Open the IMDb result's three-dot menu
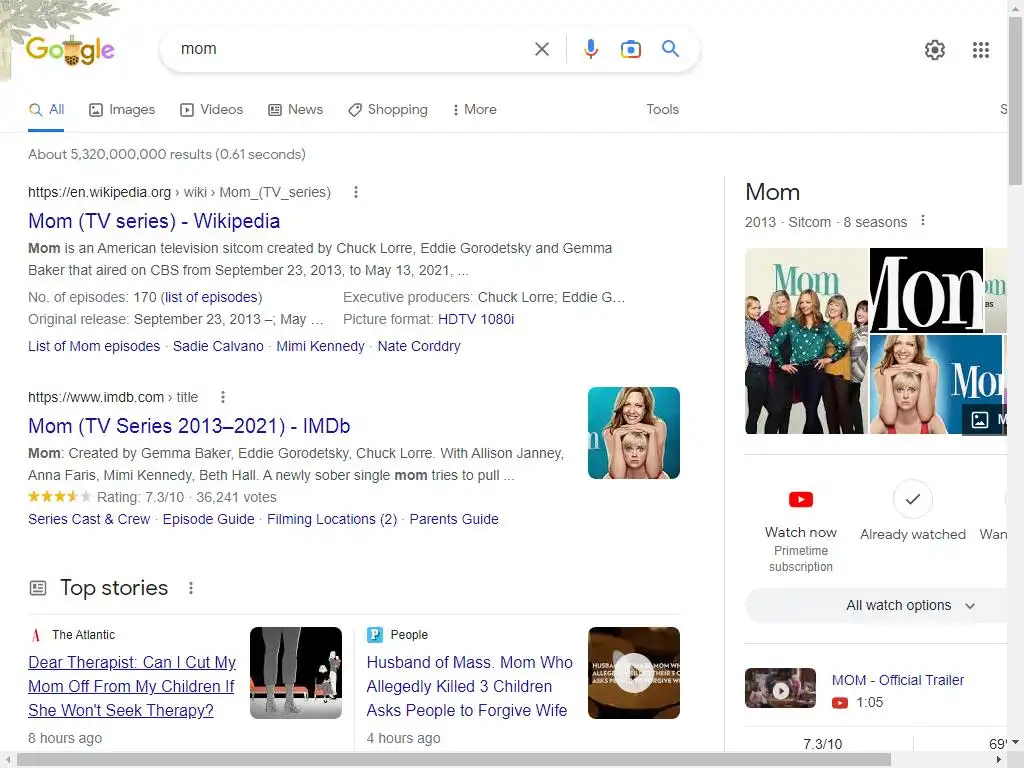Image resolution: width=1024 pixels, height=768 pixels. pos(223,397)
